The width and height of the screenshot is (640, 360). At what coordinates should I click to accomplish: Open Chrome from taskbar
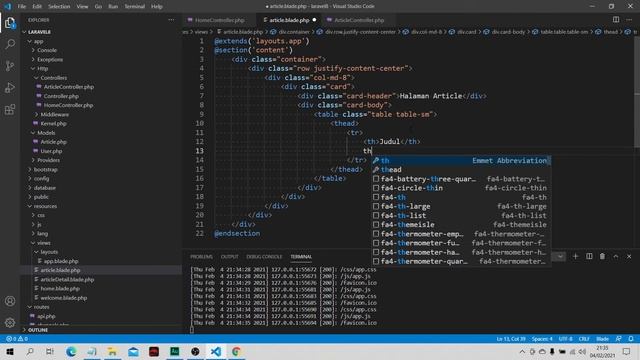(236, 351)
